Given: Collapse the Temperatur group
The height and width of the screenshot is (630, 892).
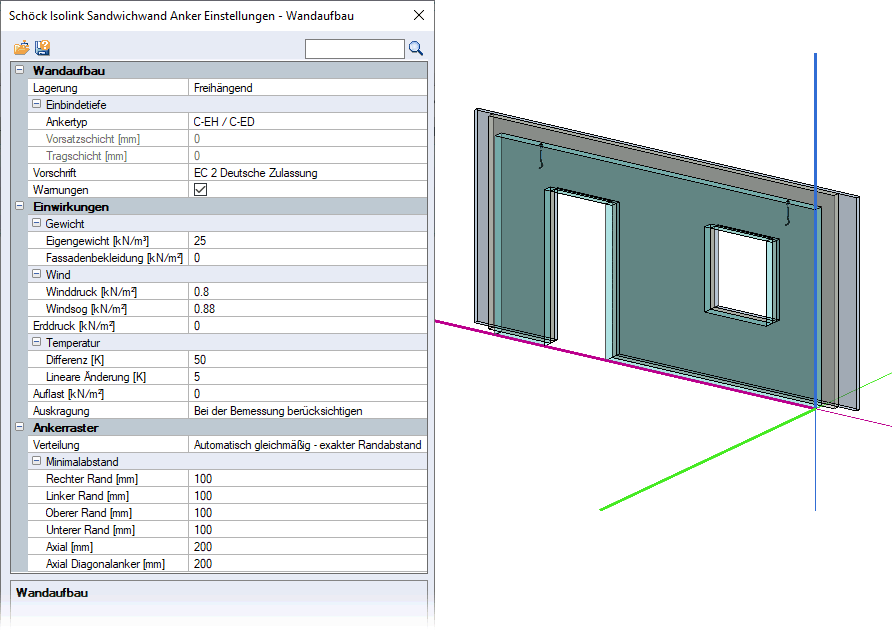Looking at the screenshot, I should tap(36, 342).
